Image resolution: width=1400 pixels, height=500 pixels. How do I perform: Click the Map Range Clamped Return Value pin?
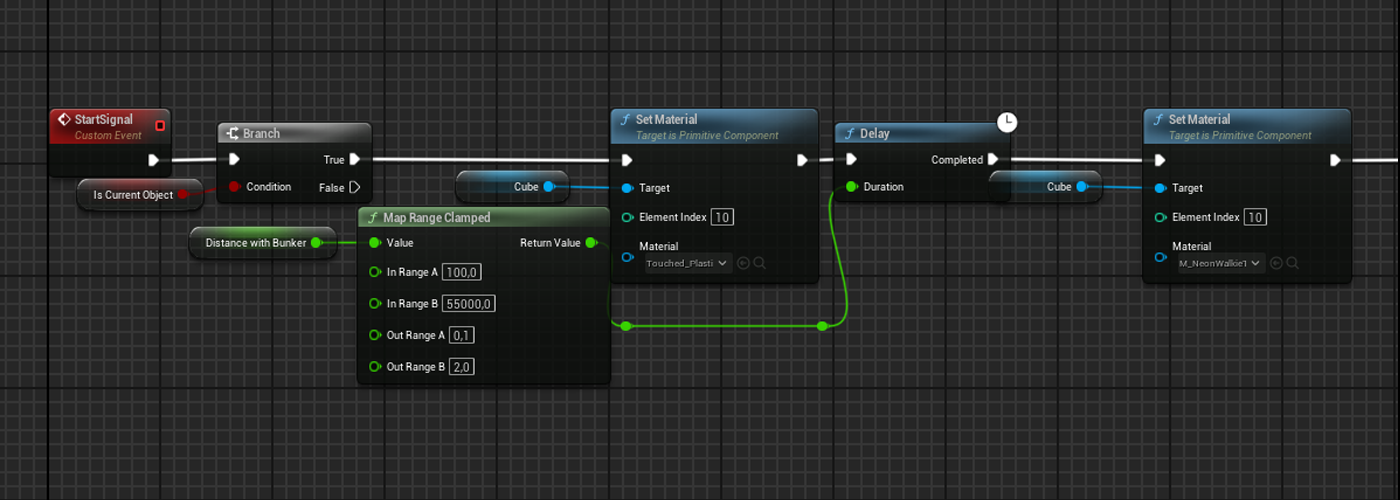590,243
